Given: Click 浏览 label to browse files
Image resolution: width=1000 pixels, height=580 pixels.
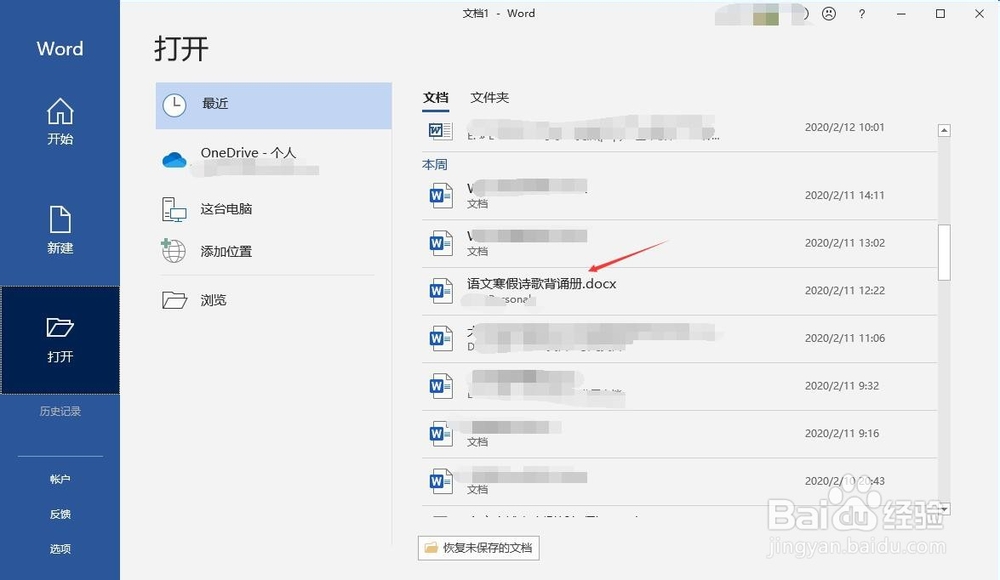Looking at the screenshot, I should [x=213, y=301].
